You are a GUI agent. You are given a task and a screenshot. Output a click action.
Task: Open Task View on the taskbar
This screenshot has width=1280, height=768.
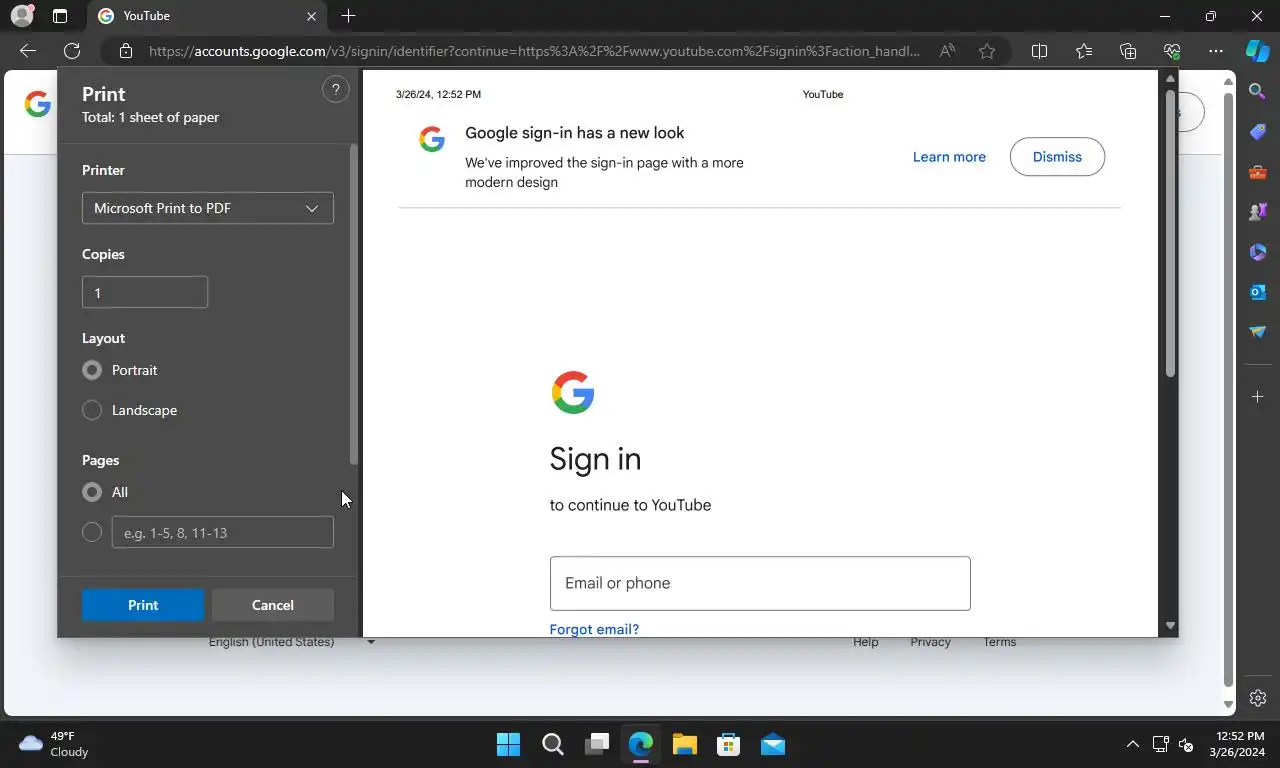pos(597,744)
